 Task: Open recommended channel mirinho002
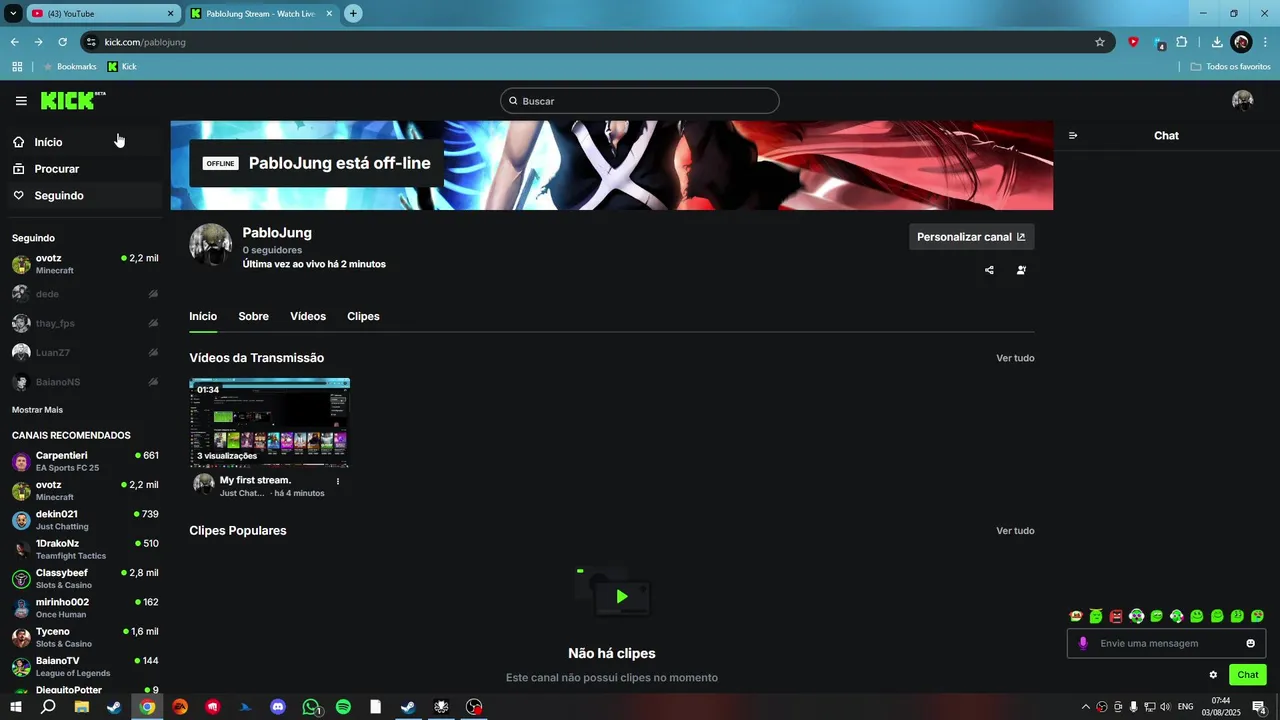pyautogui.click(x=86, y=608)
